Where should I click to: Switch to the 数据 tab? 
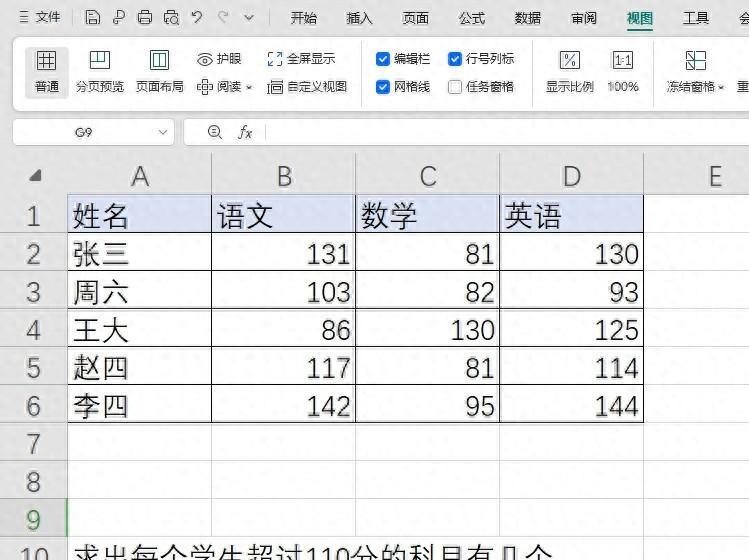(x=527, y=18)
